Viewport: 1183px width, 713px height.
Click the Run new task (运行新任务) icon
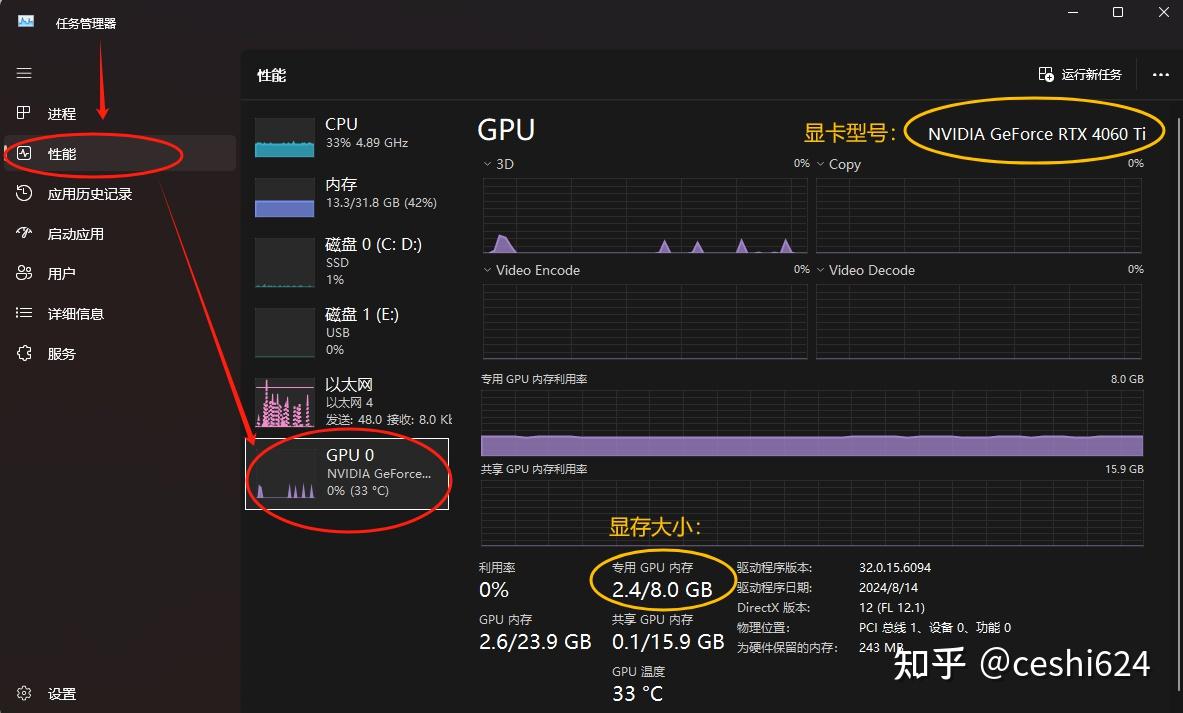(x=1046, y=74)
